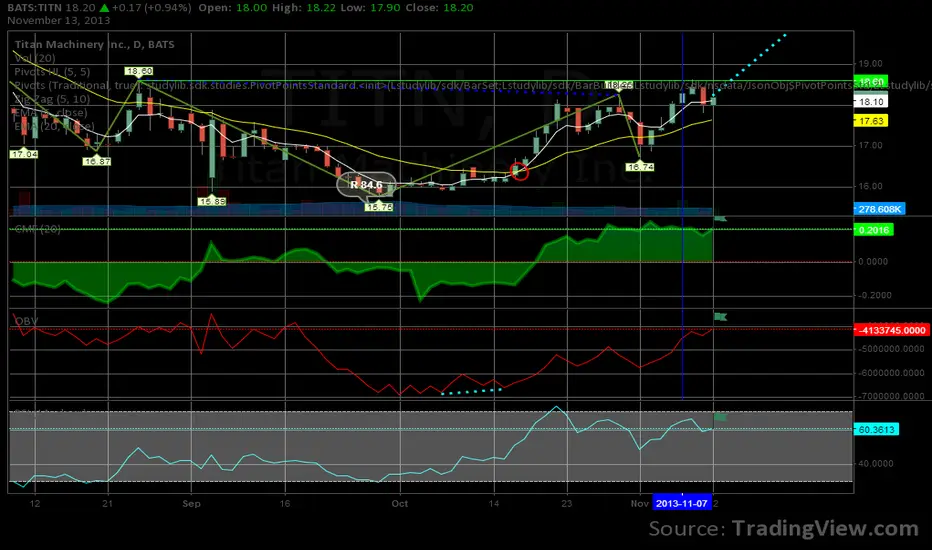Click the 17.00 price axis label
932x550 pixels.
tap(870, 145)
